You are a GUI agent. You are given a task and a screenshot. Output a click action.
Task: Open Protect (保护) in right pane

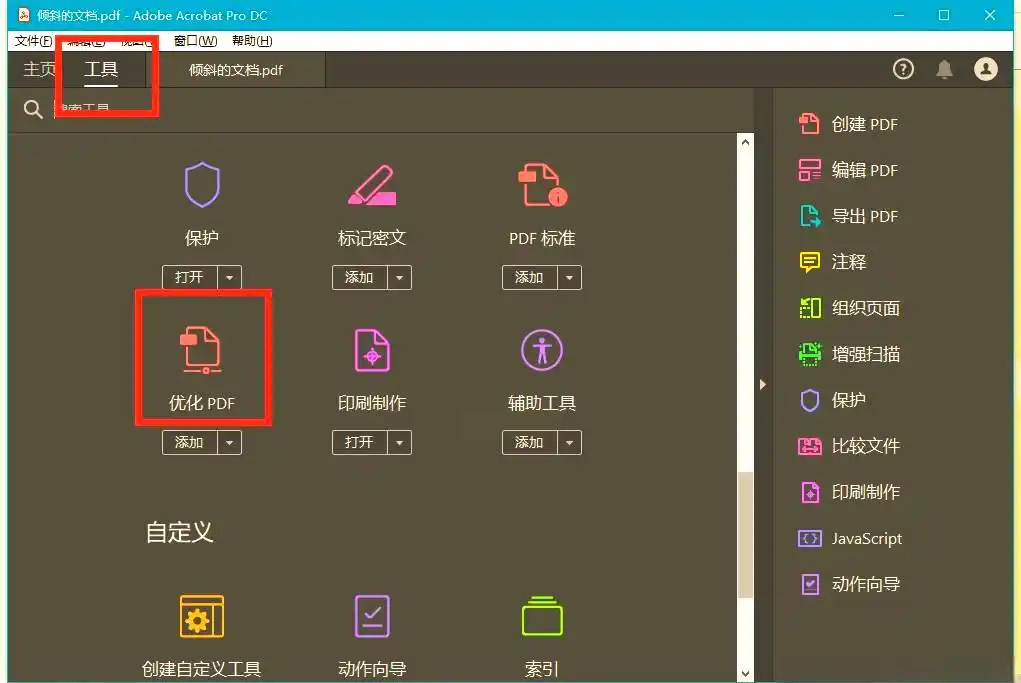(832, 400)
